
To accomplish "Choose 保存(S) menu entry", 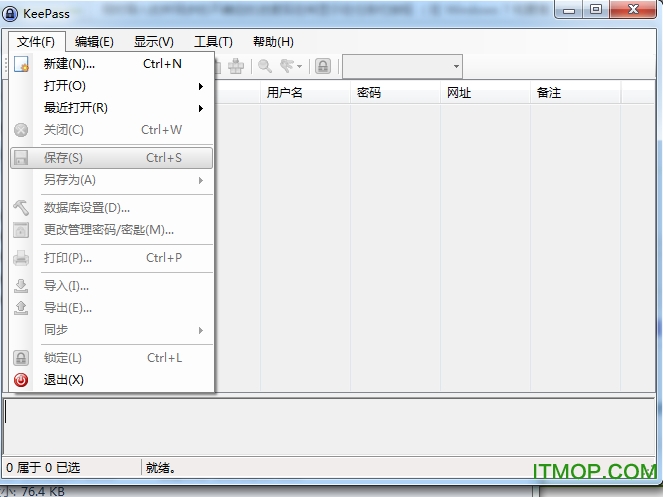I will (112, 158).
